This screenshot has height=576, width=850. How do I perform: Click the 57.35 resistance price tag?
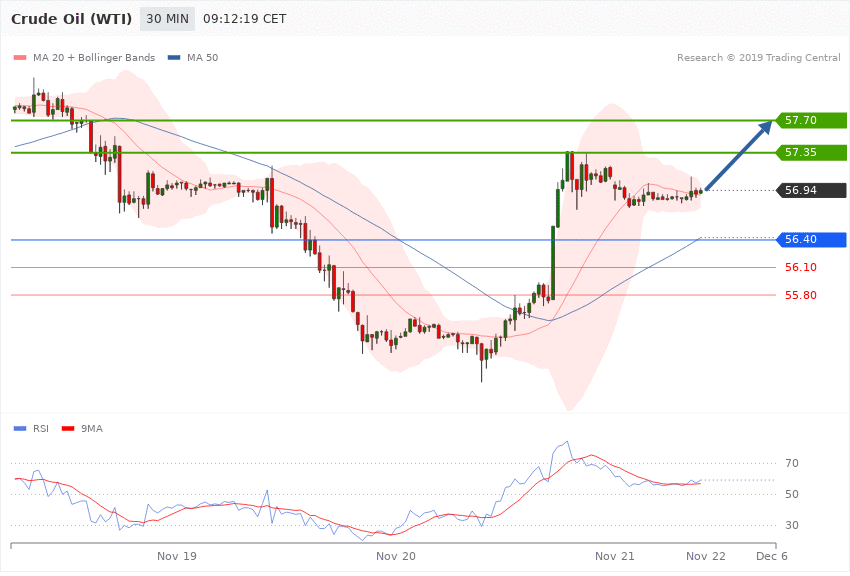coord(812,152)
